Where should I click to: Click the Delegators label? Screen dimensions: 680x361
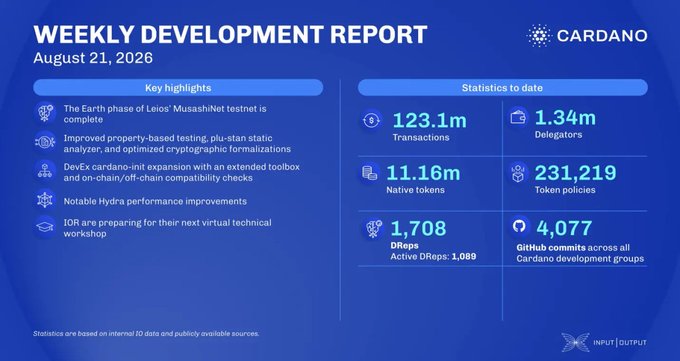click(558, 135)
